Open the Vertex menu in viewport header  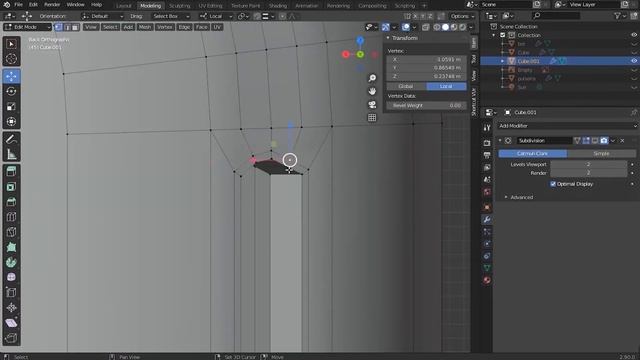(164, 27)
